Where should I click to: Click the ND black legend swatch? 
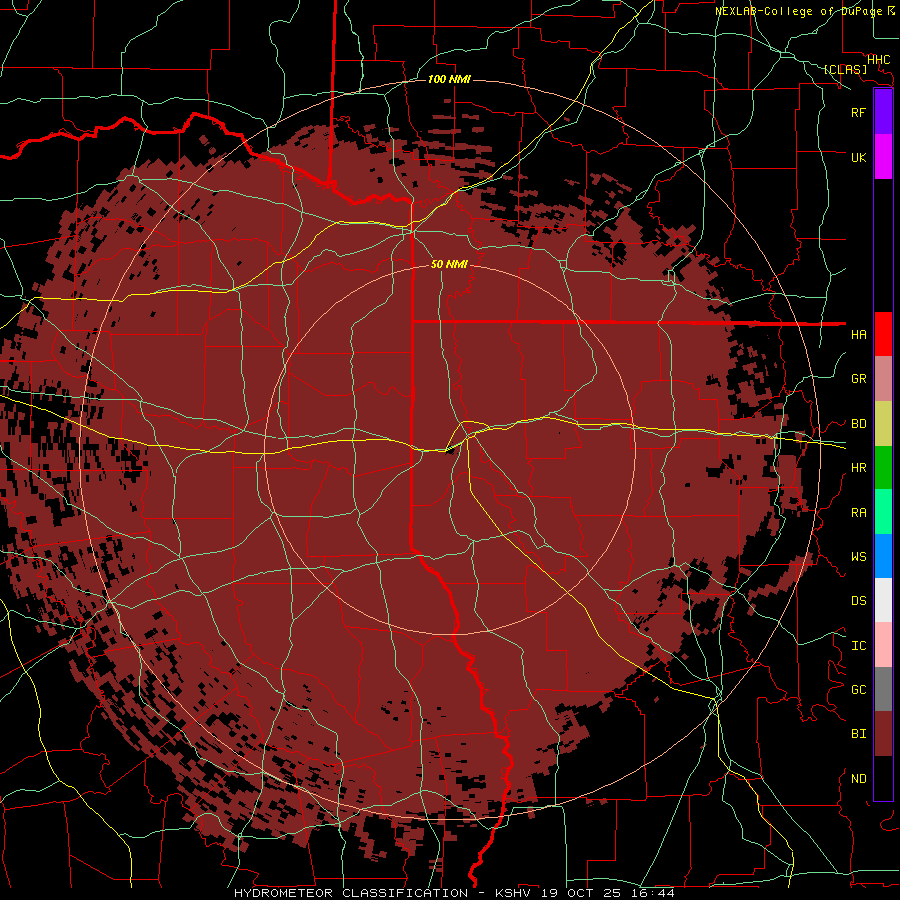point(883,778)
